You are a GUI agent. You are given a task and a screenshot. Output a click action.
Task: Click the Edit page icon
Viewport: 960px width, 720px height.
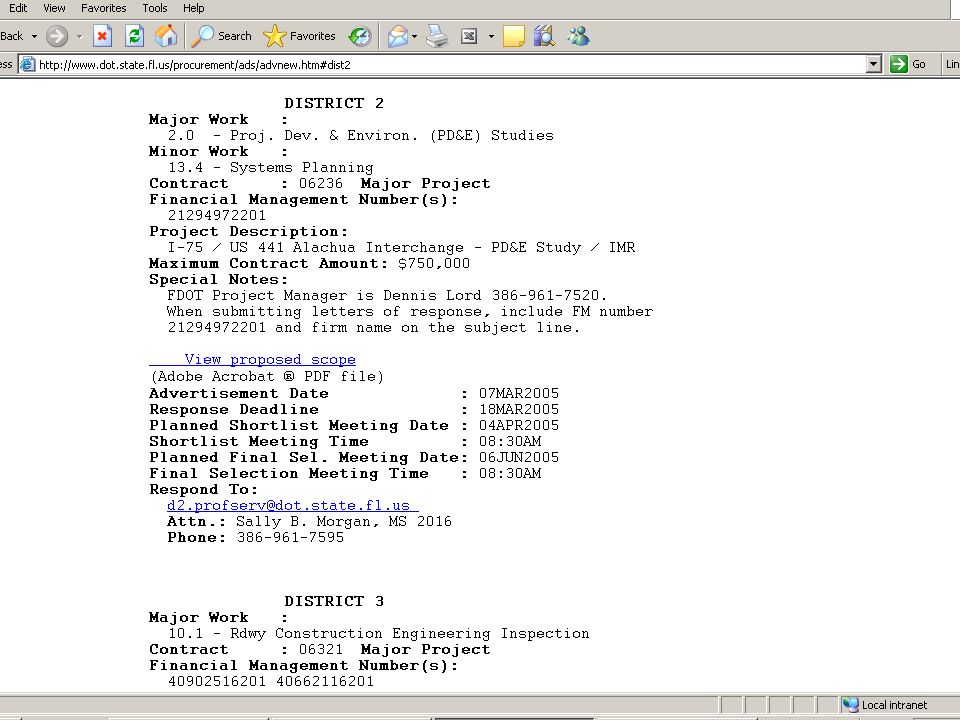(469, 36)
